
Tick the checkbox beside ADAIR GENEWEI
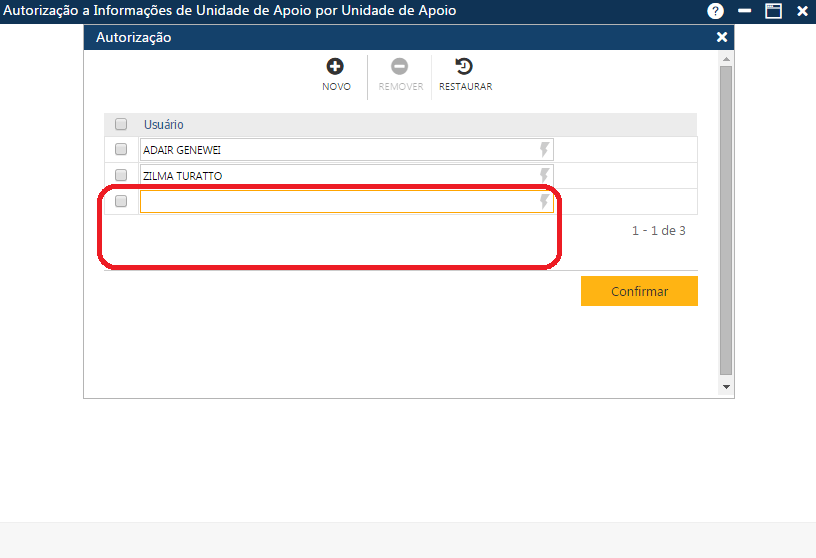121,150
